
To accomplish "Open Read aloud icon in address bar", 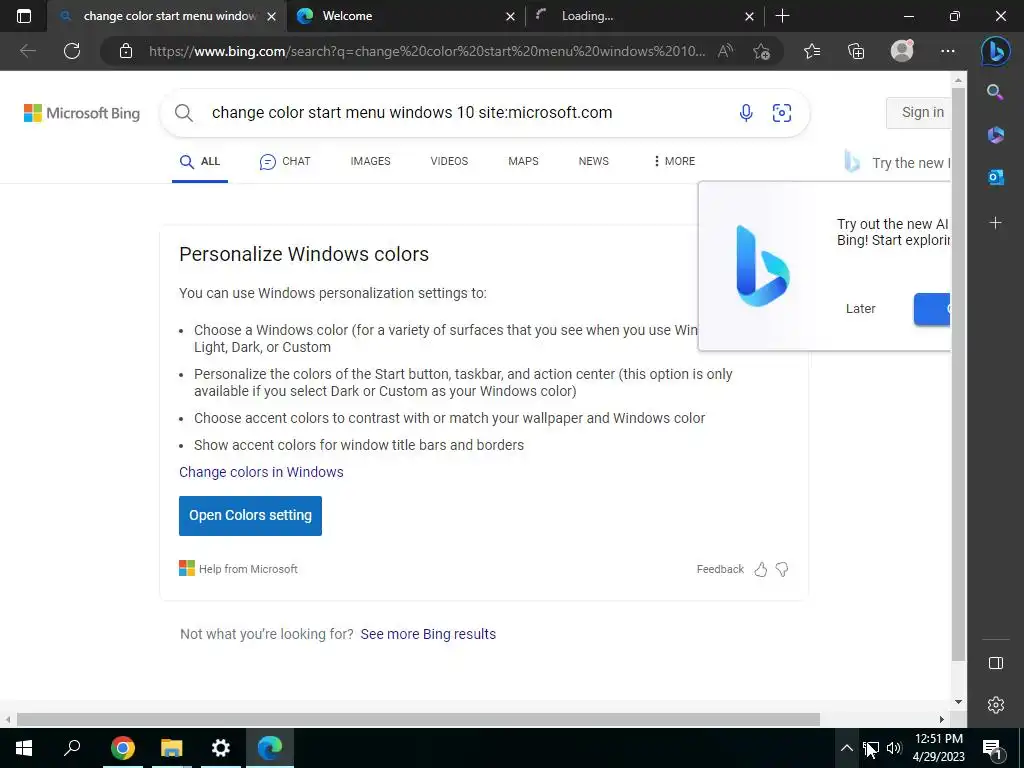I will [726, 51].
